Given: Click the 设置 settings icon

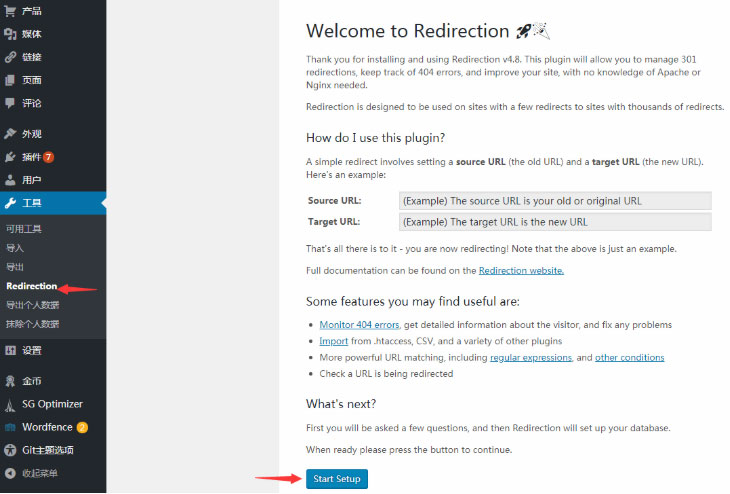Looking at the screenshot, I should (x=10, y=351).
